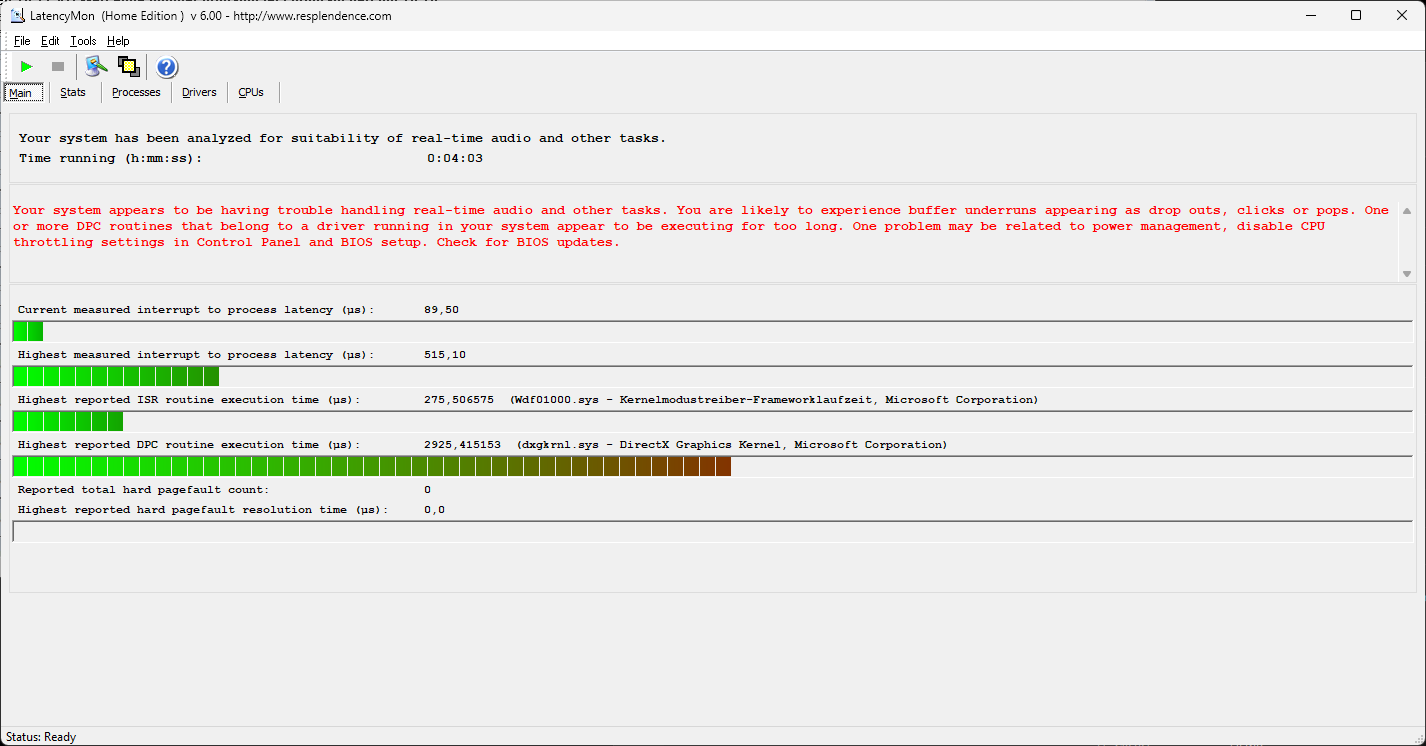The image size is (1426, 746).
Task: Maximize the LatencyMon window
Action: pos(1356,15)
